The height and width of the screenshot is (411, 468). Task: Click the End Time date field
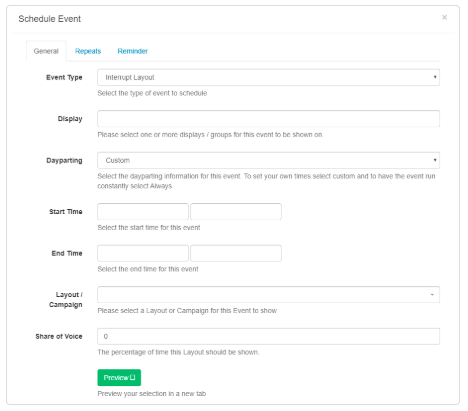[x=143, y=253]
